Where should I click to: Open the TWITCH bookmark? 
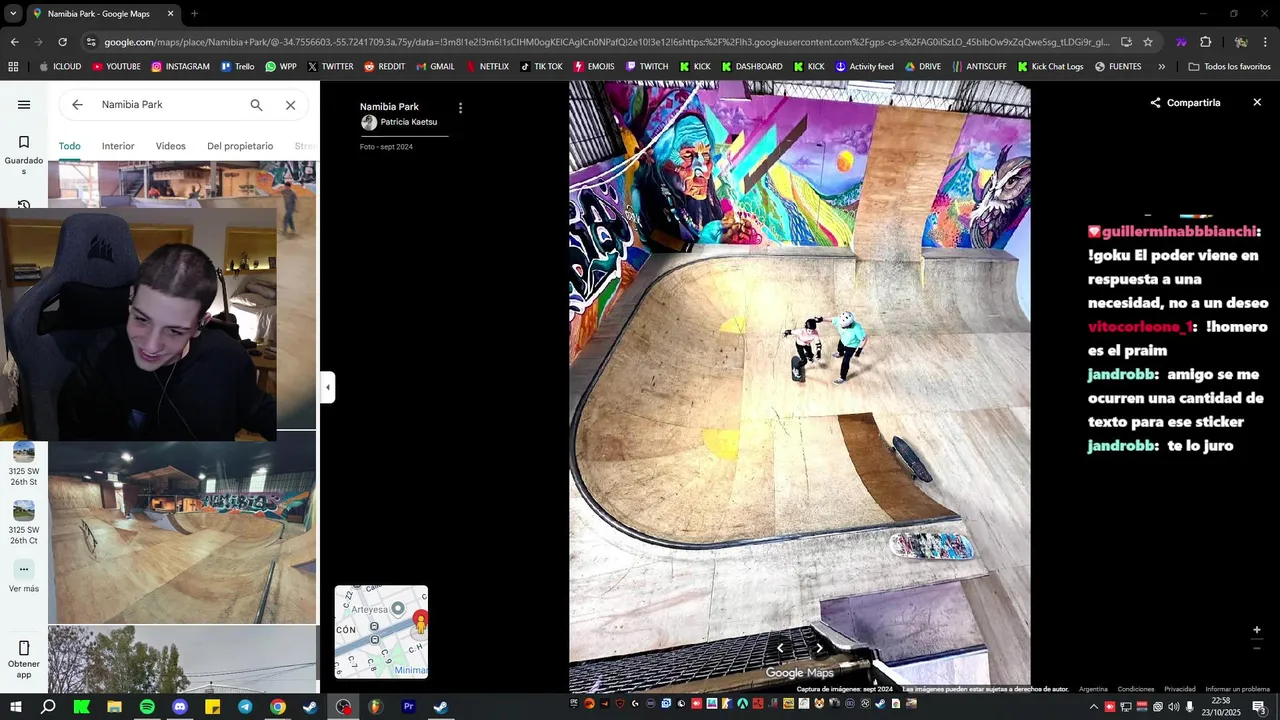647,67
